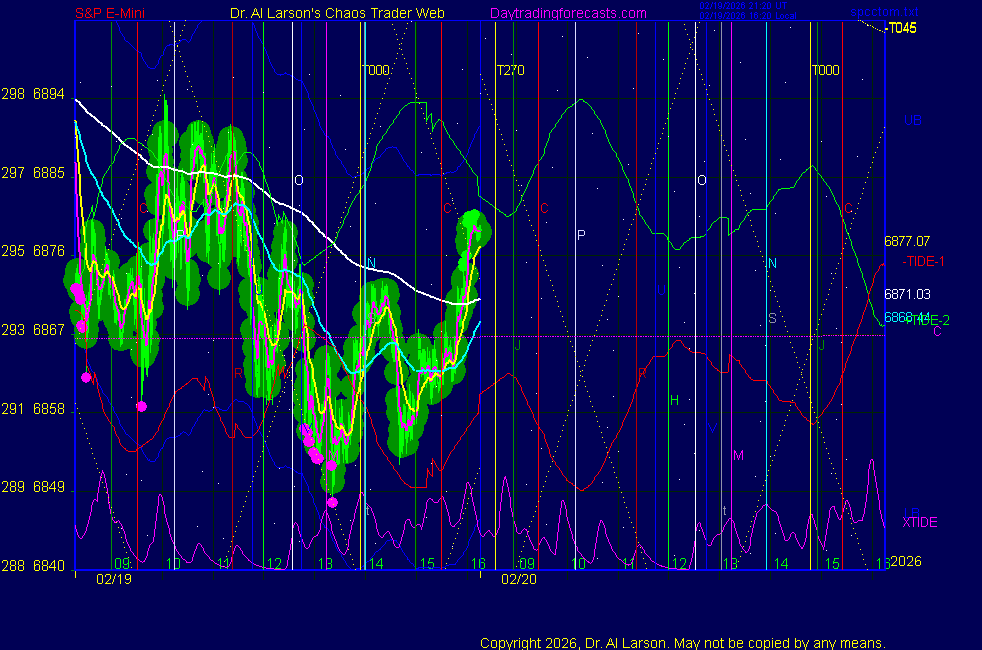This screenshot has height=650, width=982.
Task: Click the blue UB legend label
Action: pyautogui.click(x=913, y=121)
